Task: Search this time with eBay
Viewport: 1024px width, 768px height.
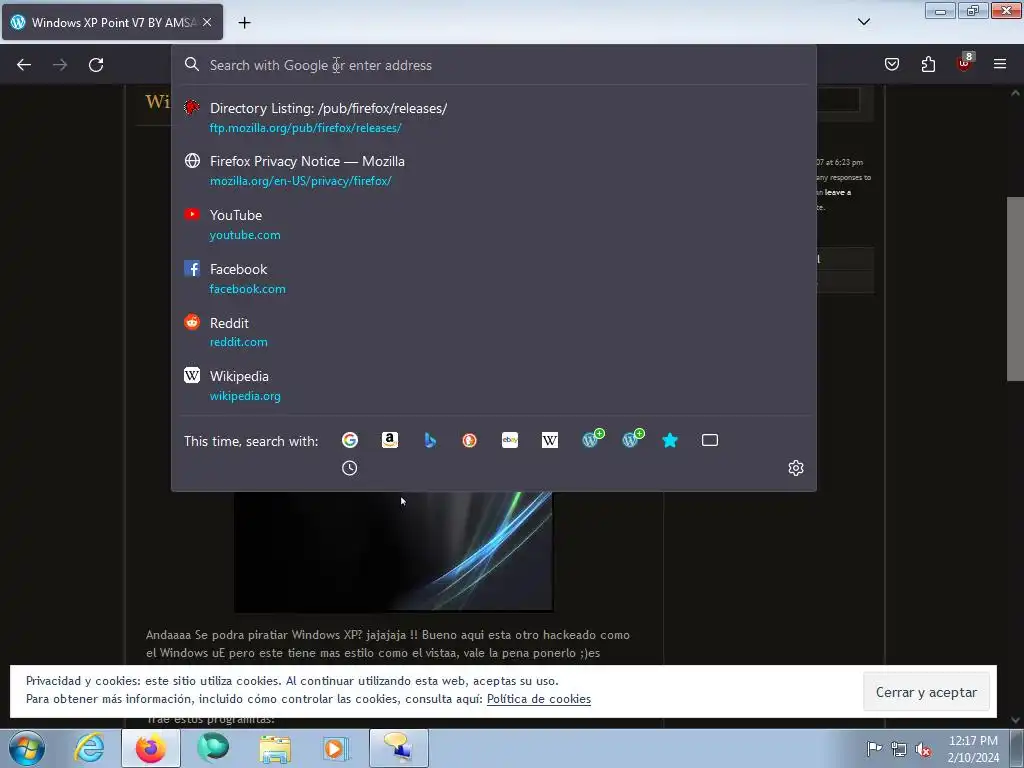Action: coord(510,440)
